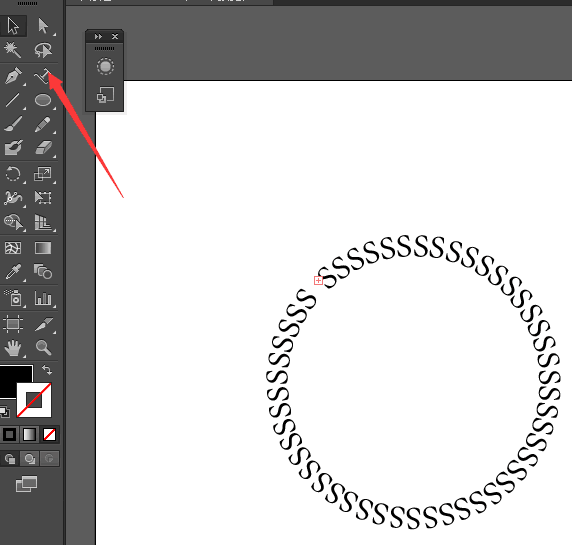
Task: Choose the Paintbrush tool
Action: click(x=13, y=124)
